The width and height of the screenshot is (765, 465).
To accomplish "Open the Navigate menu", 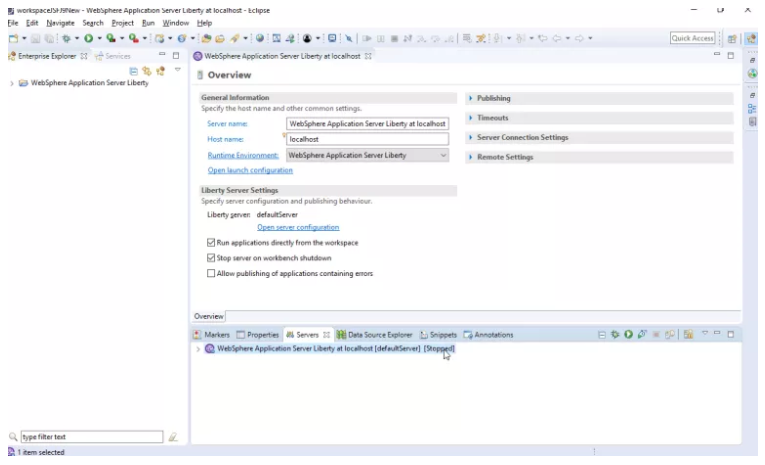I will click(x=60, y=22).
